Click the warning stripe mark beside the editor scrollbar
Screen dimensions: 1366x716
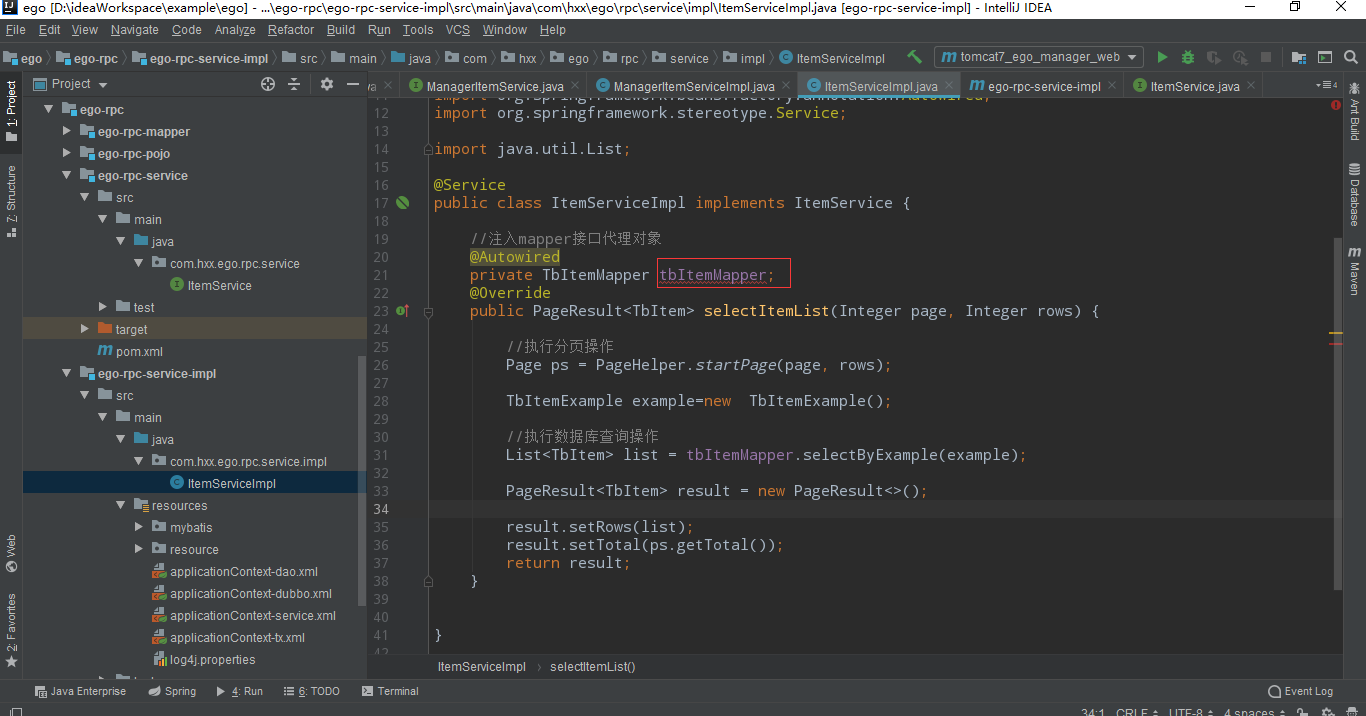tap(1336, 333)
